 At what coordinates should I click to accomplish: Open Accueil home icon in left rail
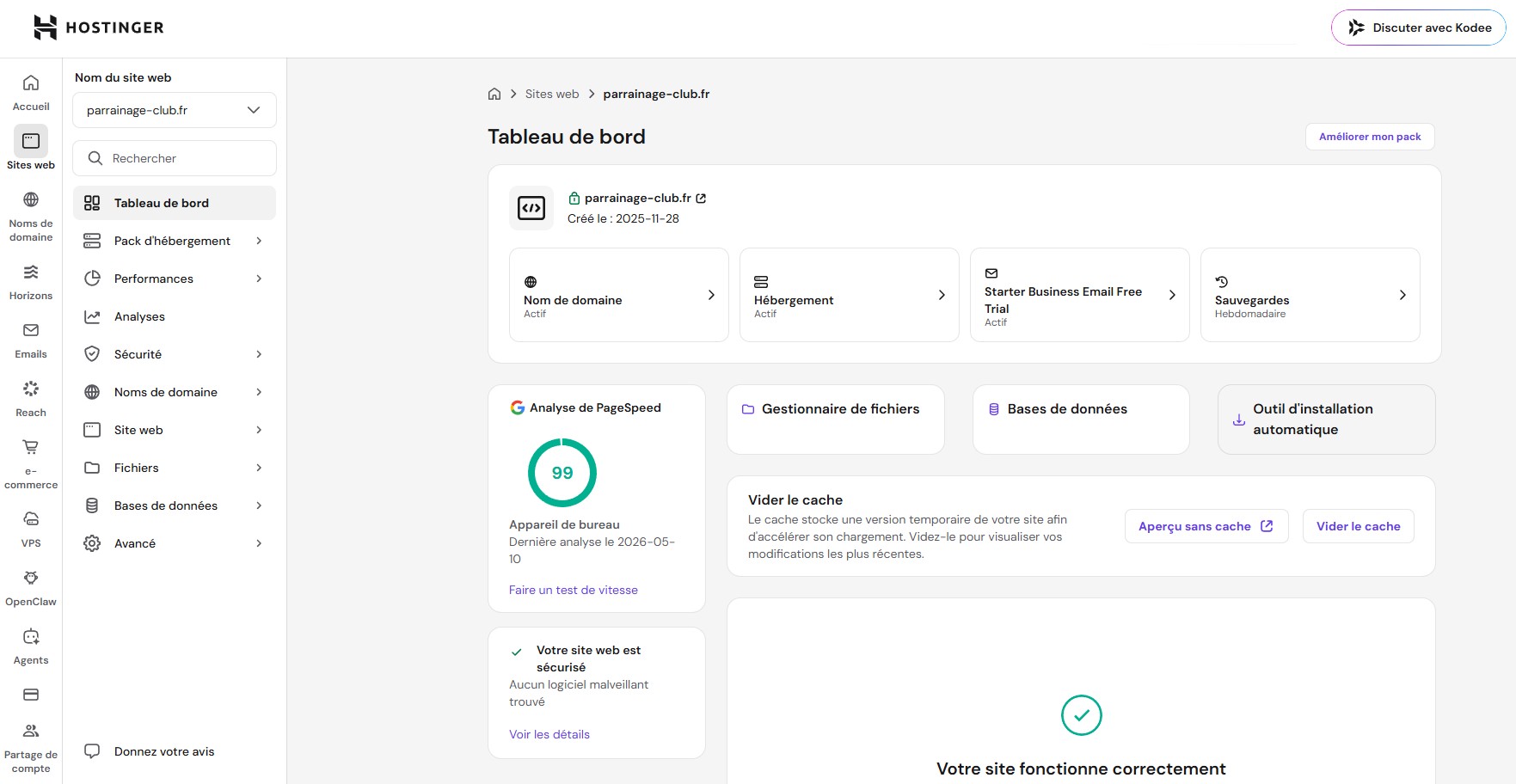[31, 83]
